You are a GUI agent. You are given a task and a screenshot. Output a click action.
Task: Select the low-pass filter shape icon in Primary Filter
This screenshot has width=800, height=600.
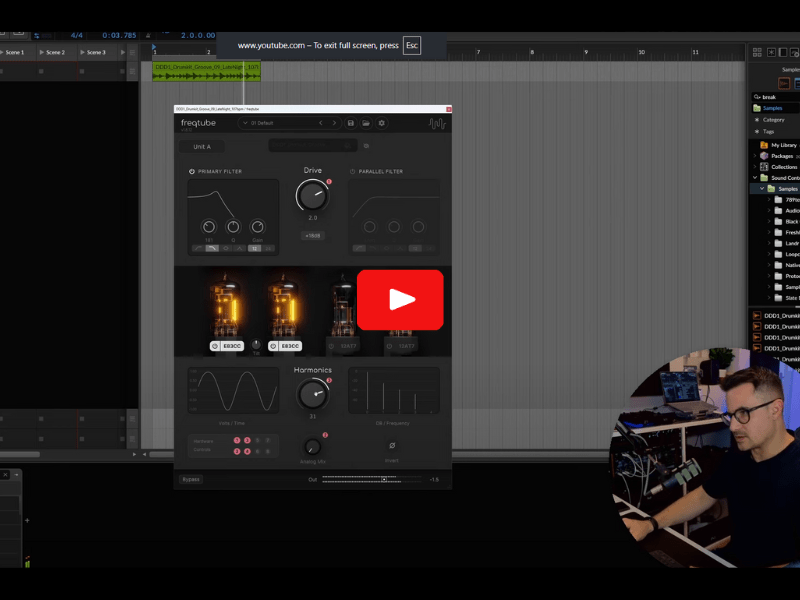coord(212,247)
